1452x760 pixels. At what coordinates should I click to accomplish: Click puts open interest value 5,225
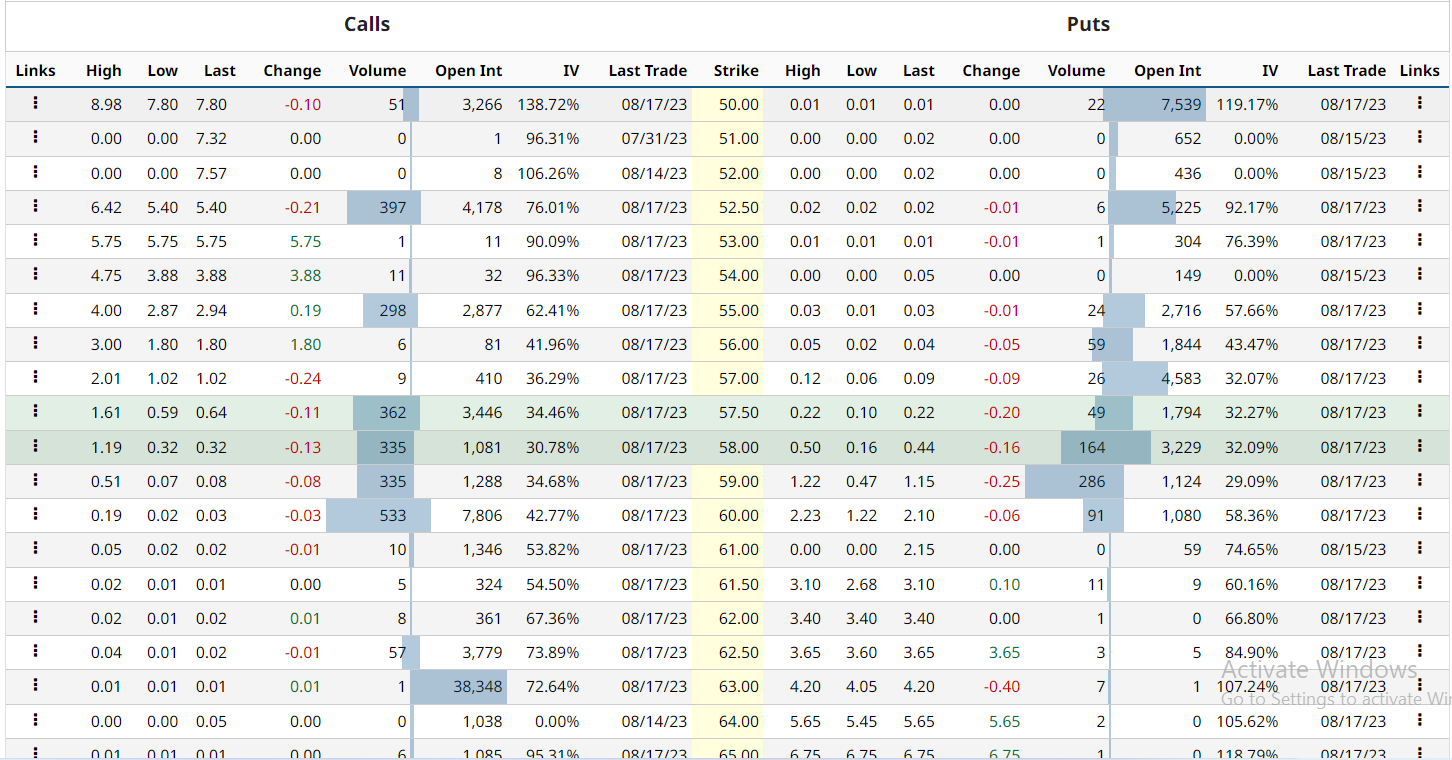tap(1180, 207)
